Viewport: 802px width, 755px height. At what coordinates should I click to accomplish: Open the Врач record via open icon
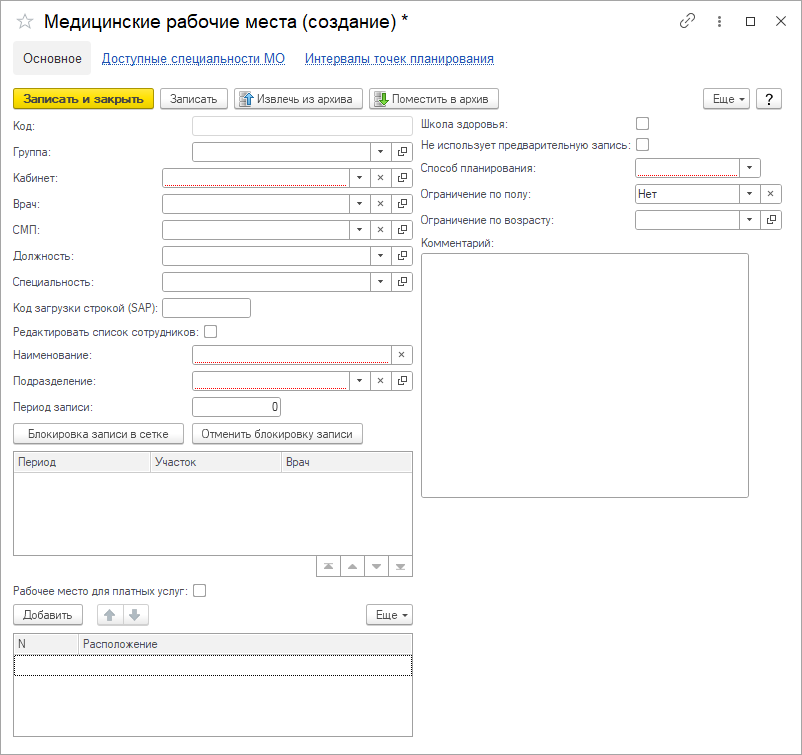(402, 204)
